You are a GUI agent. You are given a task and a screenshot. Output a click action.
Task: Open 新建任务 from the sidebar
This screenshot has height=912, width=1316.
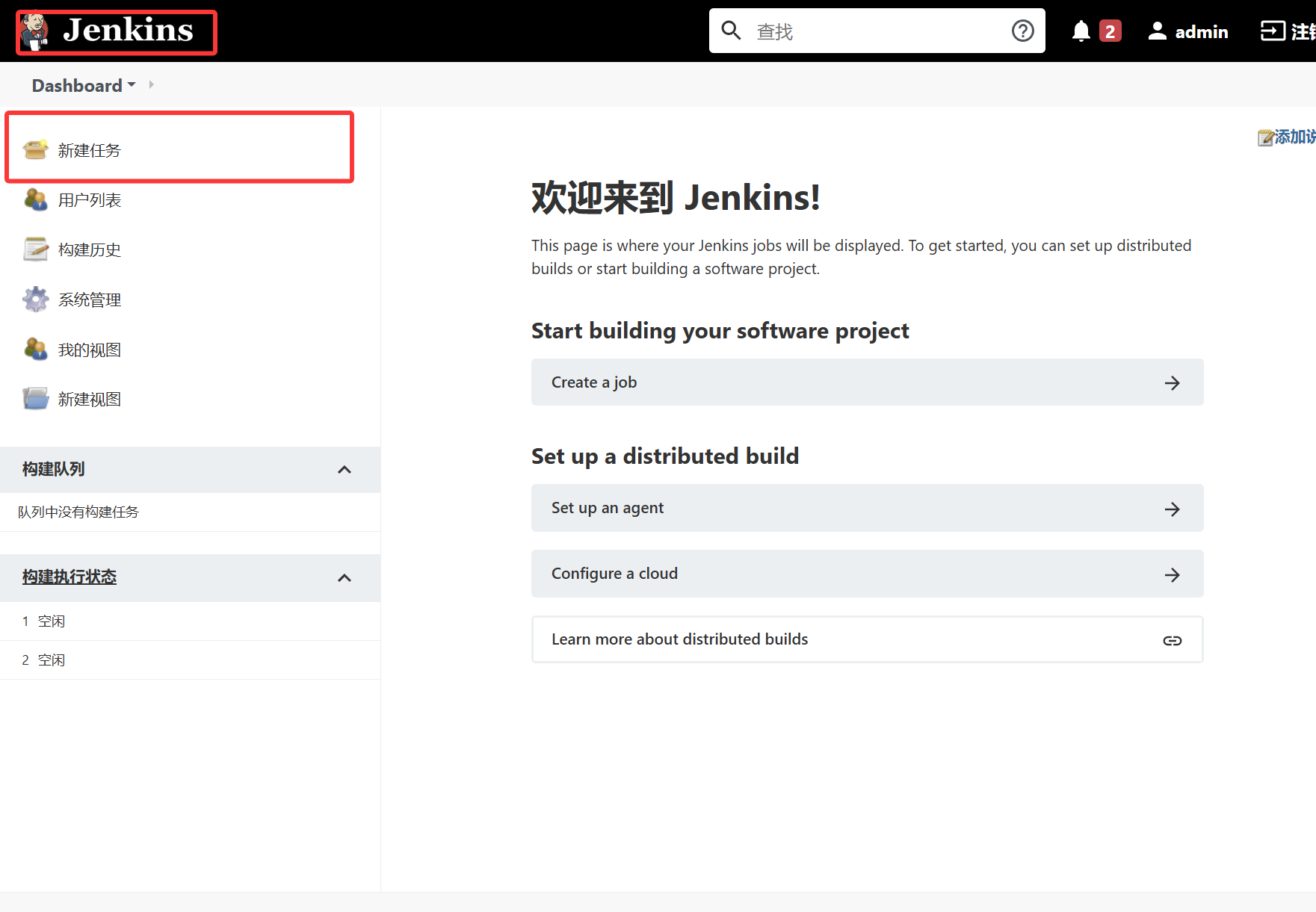tap(90, 150)
